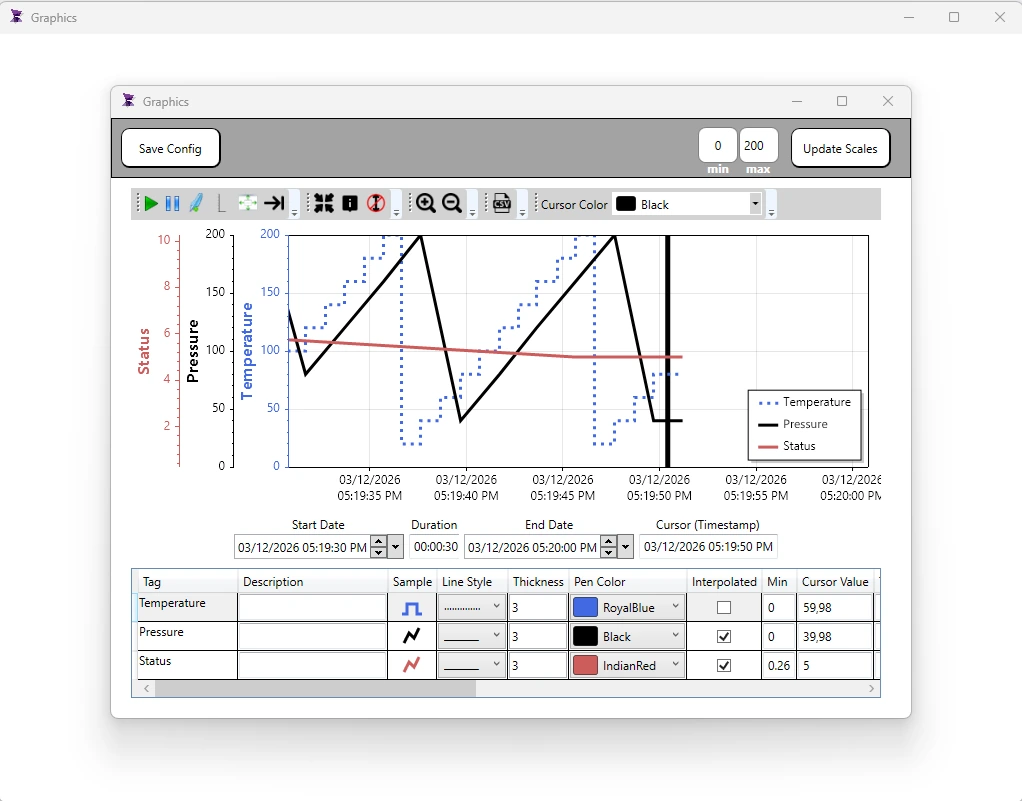Click the scrollbar left arrow

(x=147, y=689)
